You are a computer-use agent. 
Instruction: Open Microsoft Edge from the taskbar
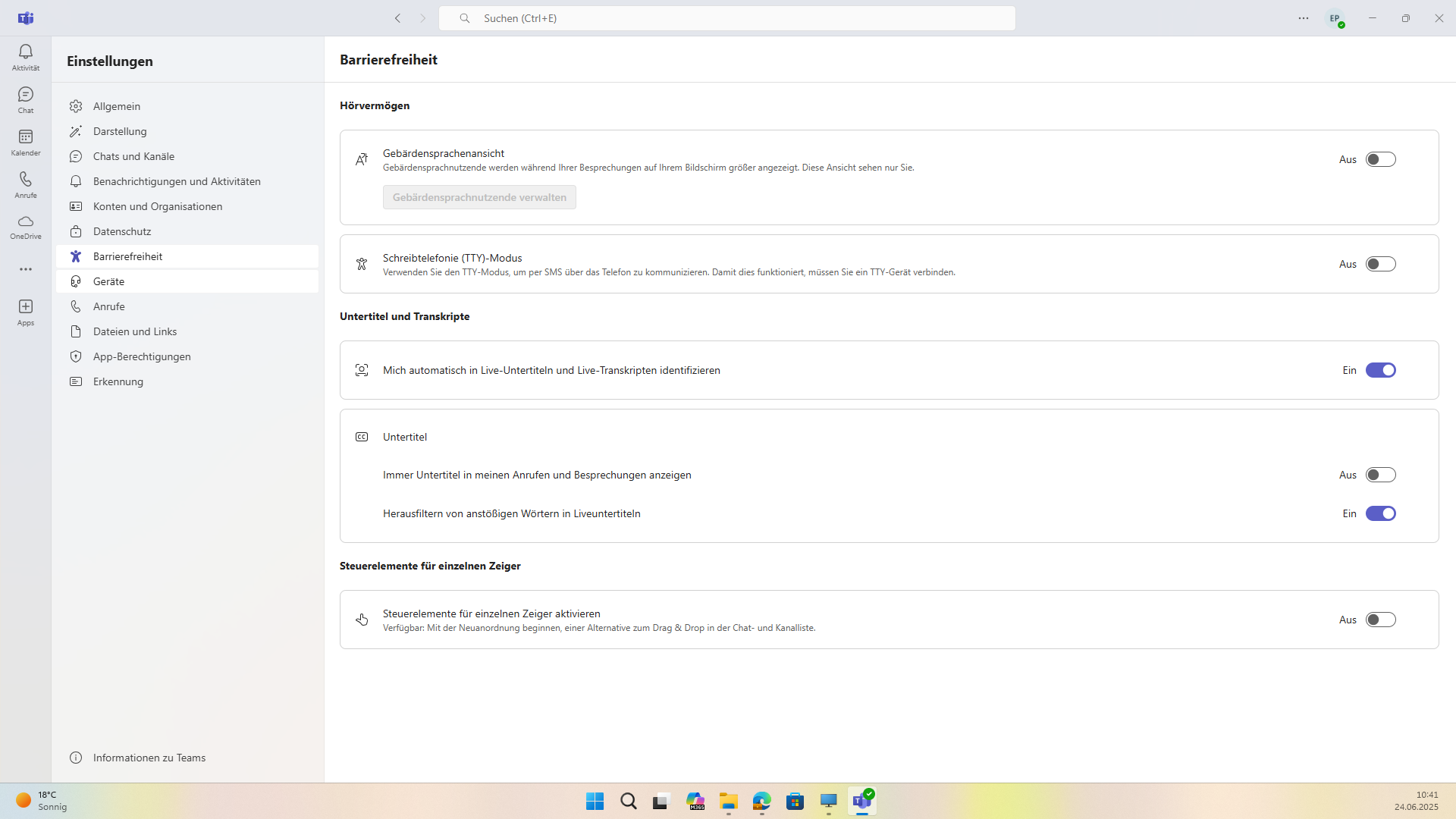point(761,801)
